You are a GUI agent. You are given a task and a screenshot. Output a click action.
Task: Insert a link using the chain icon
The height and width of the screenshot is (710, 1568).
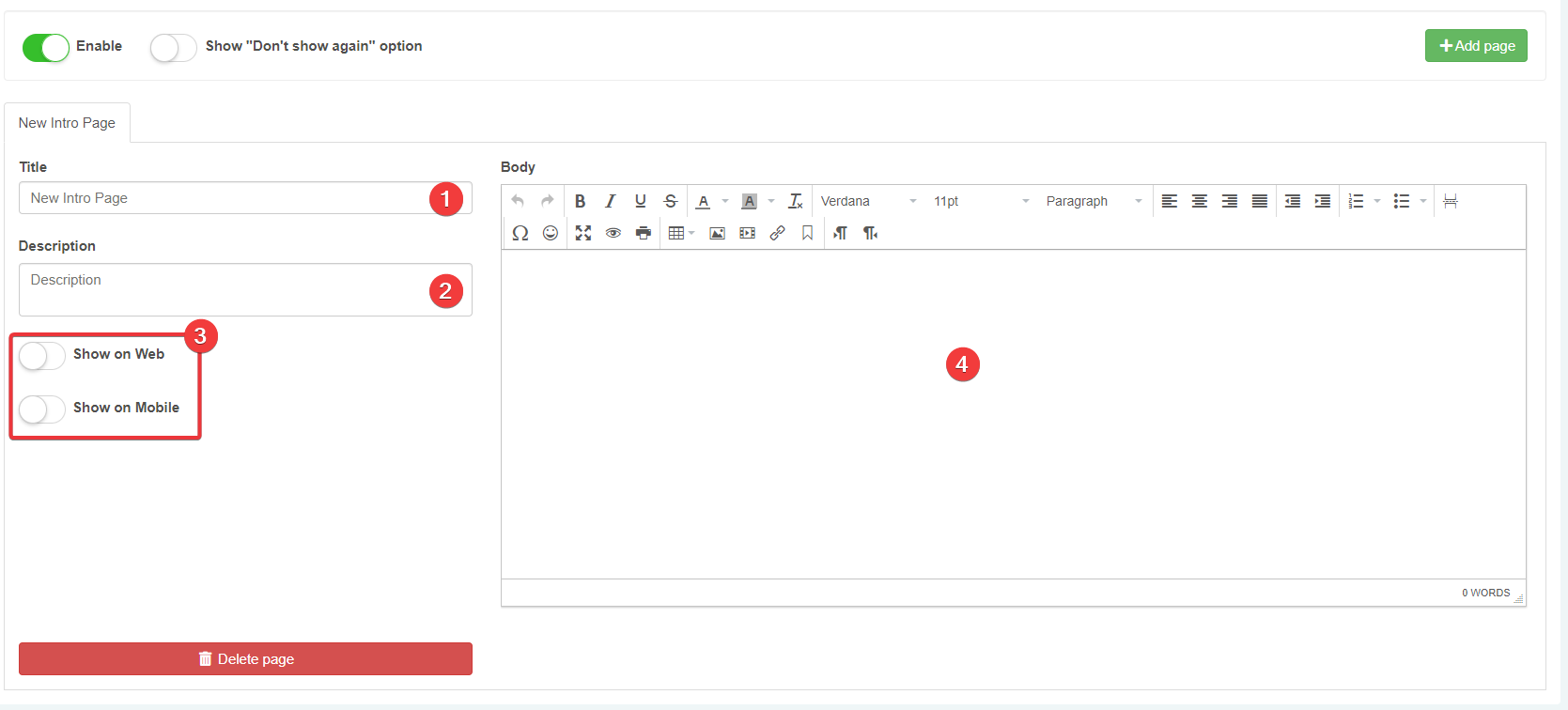(x=777, y=233)
